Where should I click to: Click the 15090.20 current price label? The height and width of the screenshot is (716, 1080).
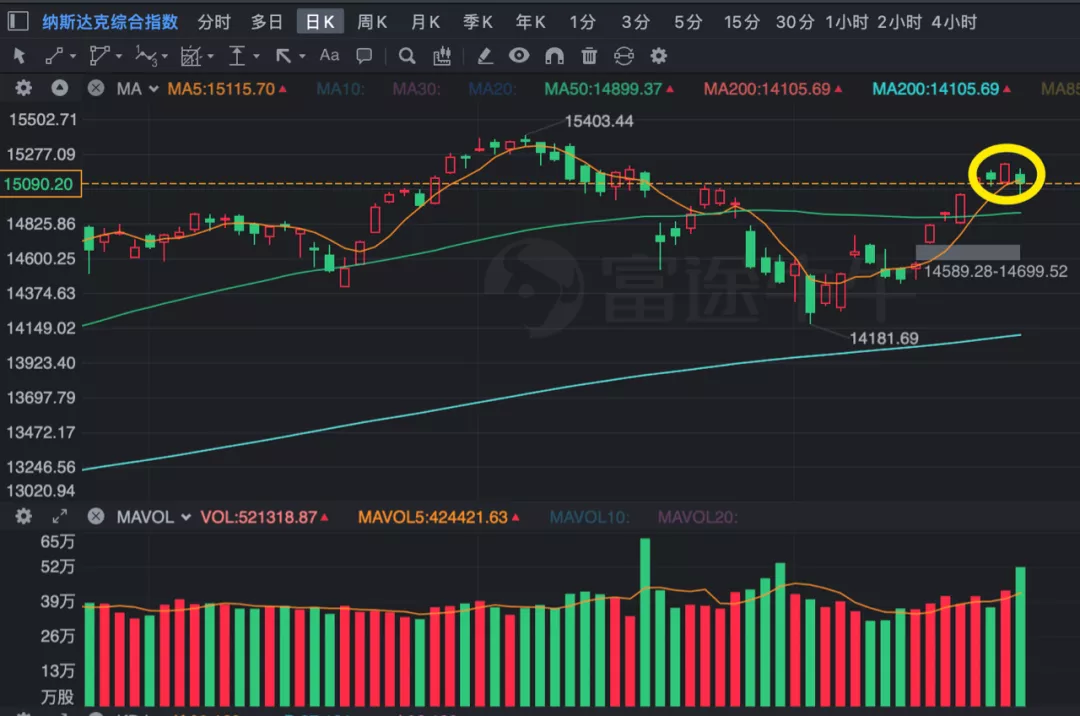(41, 184)
